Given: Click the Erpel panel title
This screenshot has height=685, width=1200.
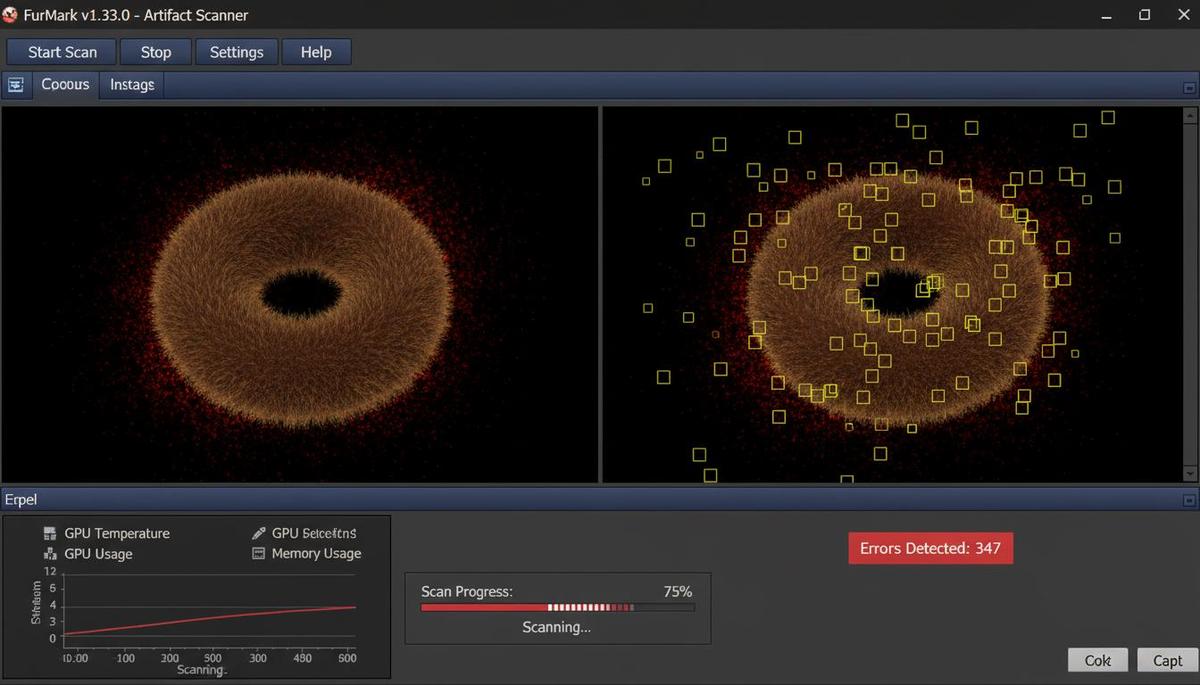Looking at the screenshot, I should 20,499.
